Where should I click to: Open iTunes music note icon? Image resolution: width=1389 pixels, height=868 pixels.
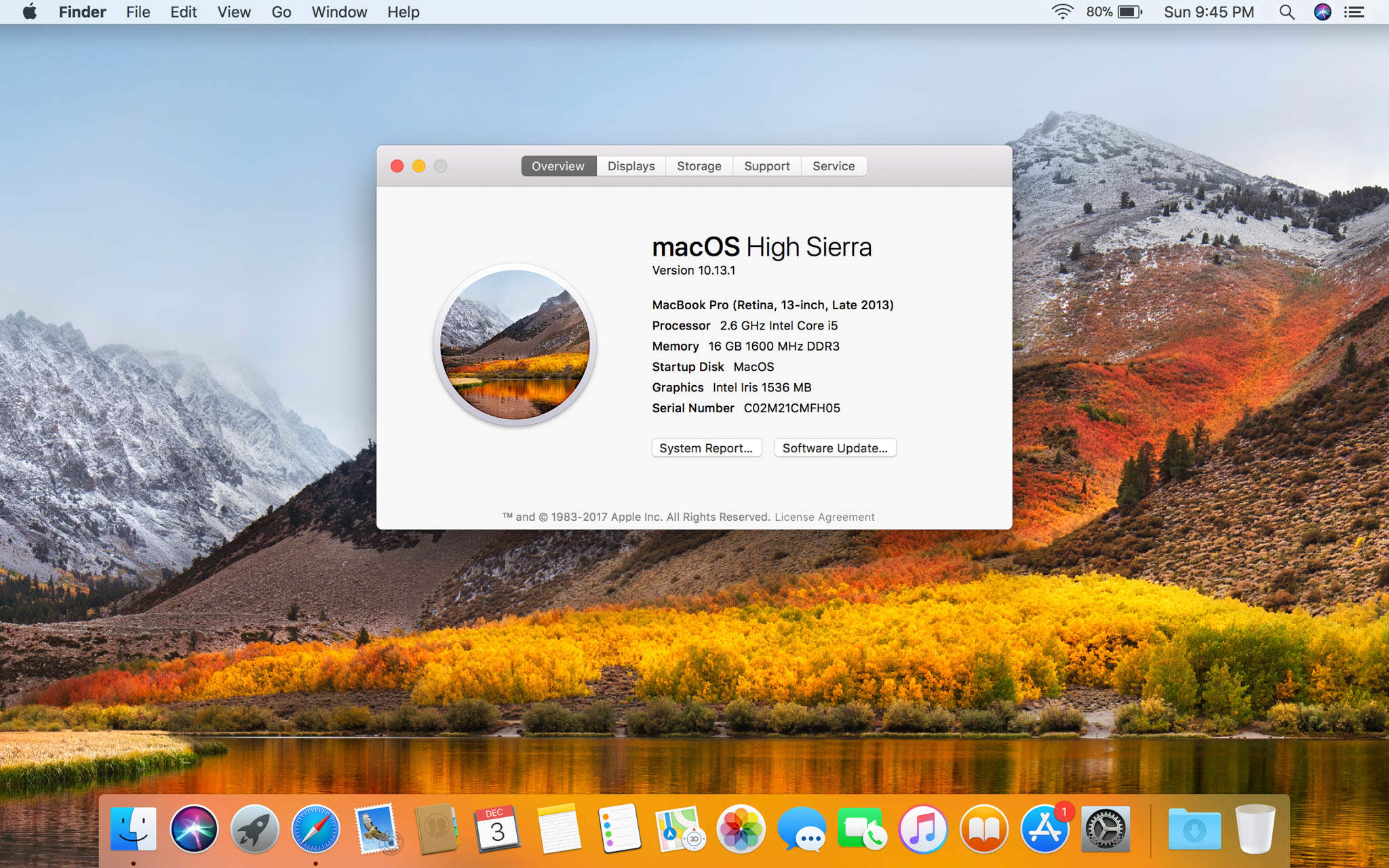tap(923, 829)
